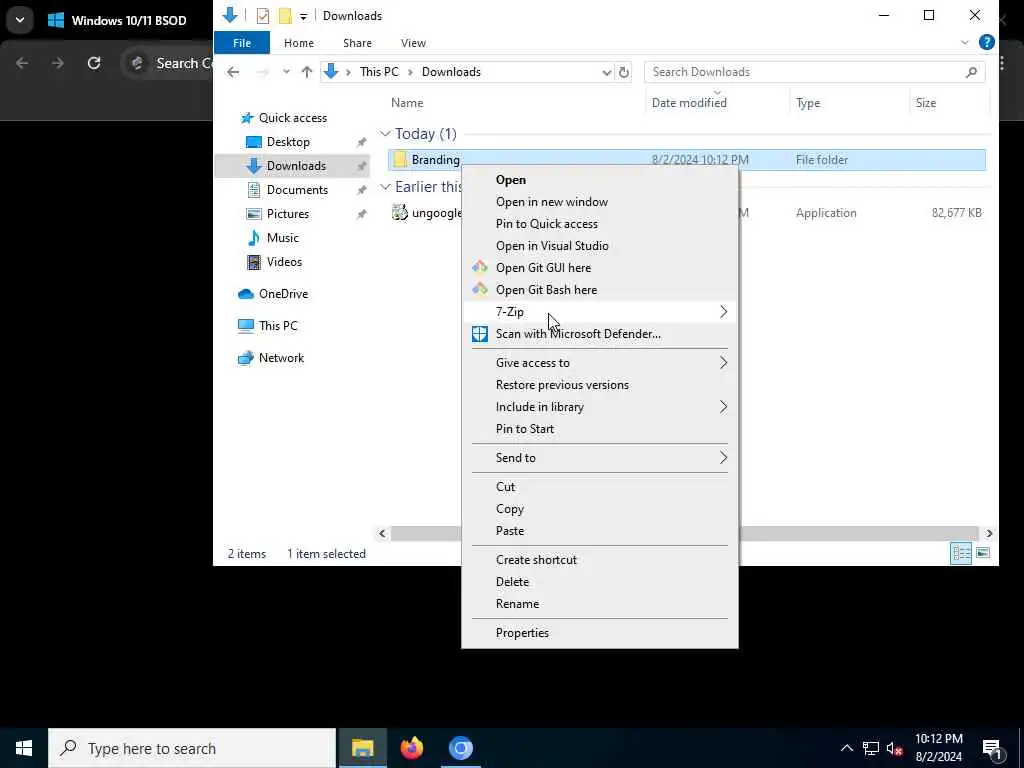This screenshot has width=1024, height=768.
Task: Click the OneDrive cloud icon
Action: pyautogui.click(x=246, y=294)
